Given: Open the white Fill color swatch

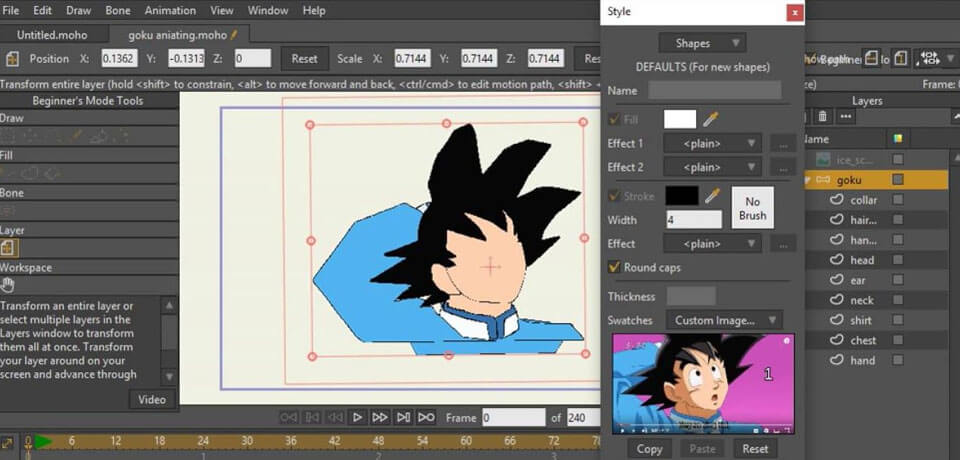Looking at the screenshot, I should (680, 119).
